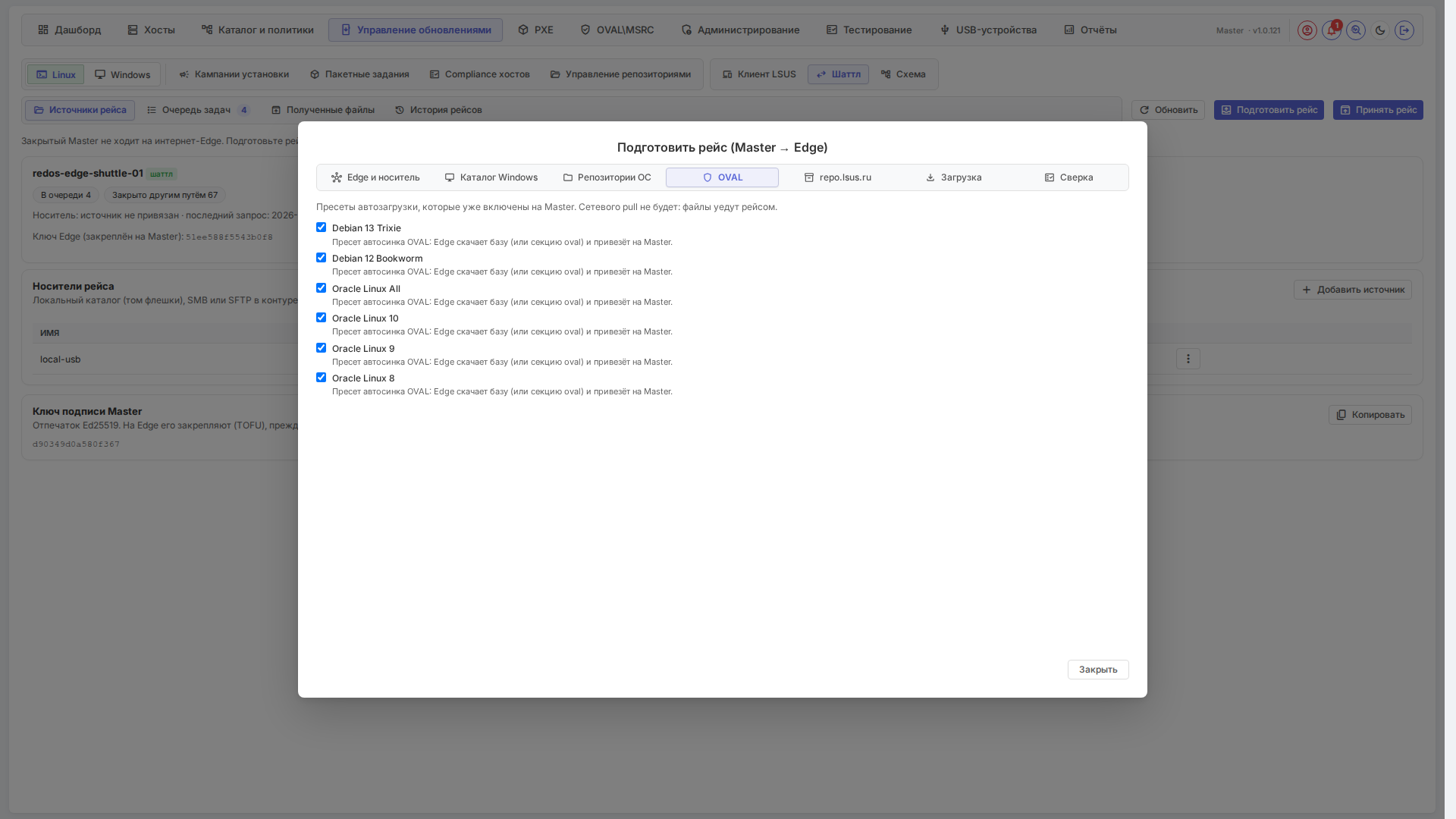Open the three-dot menu for local-usb
Screen dimensions: 1456x819
pyautogui.click(x=1188, y=359)
